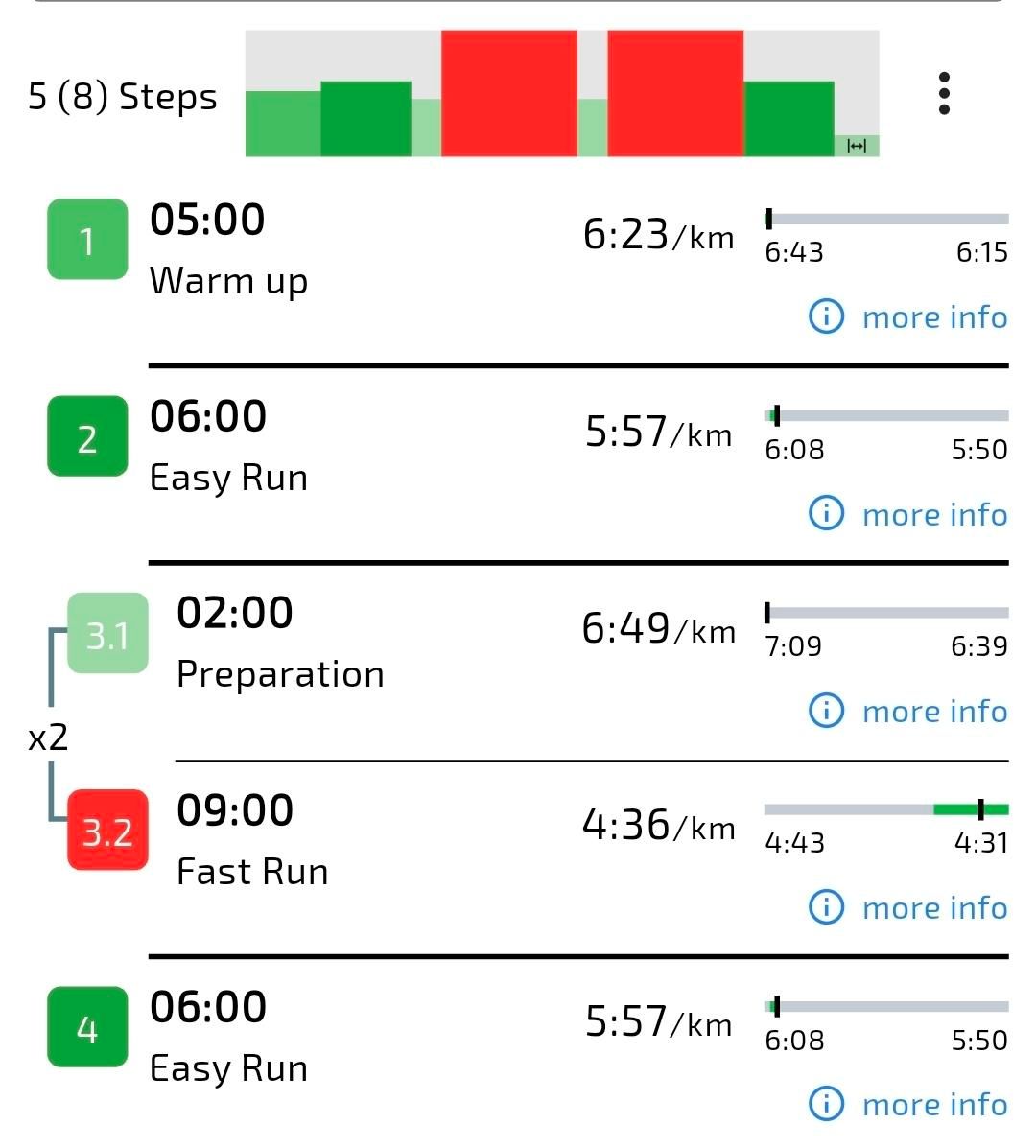Select the Fast Run step title

[252, 872]
